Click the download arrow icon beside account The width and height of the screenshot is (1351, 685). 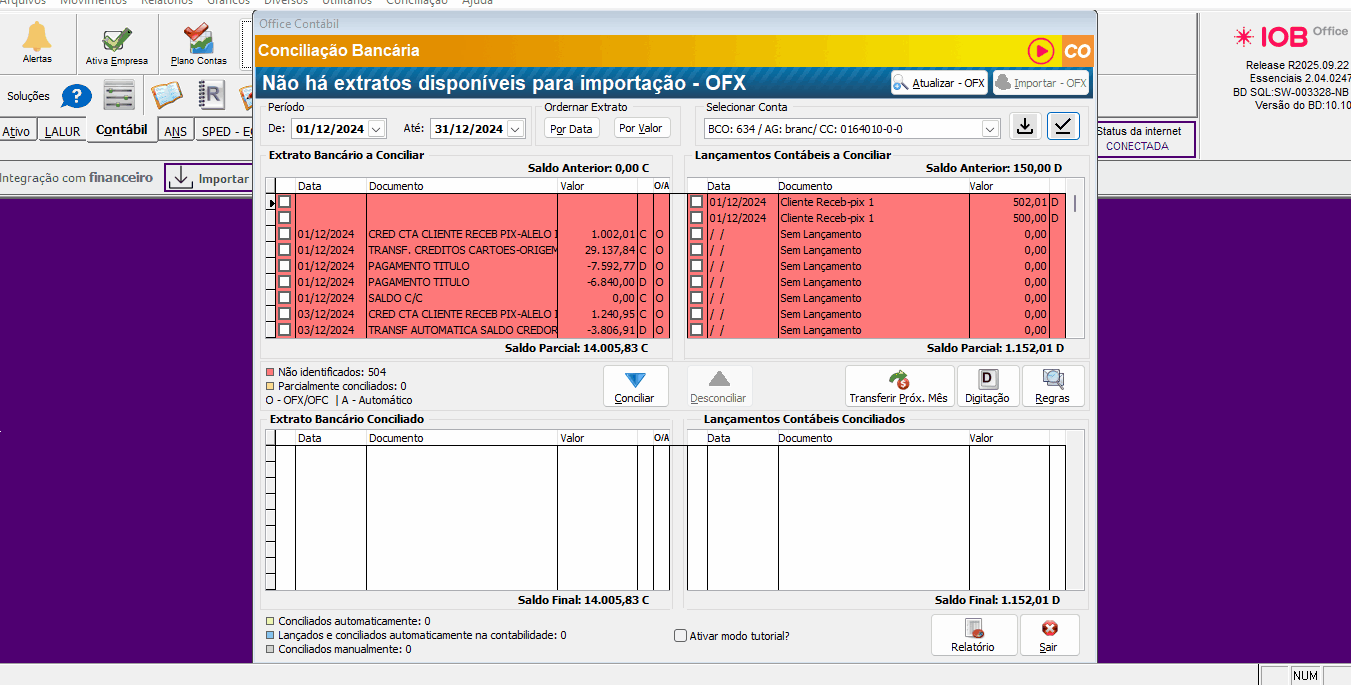(1024, 126)
